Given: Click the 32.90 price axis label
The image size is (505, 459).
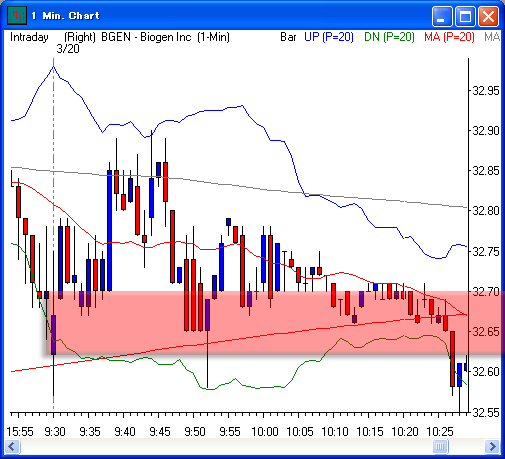Looking at the screenshot, I should coord(486,130).
